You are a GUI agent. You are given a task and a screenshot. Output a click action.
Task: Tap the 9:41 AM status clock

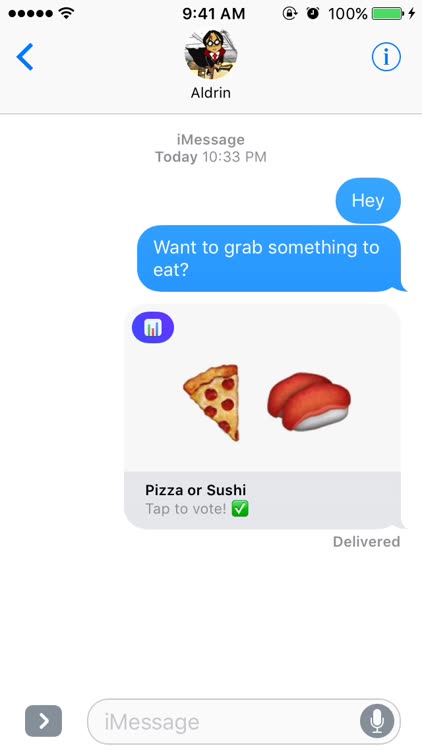pos(213,13)
